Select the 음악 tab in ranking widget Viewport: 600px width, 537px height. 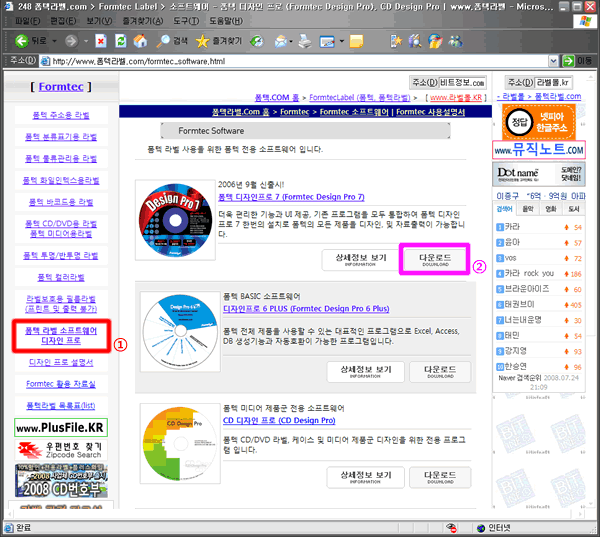coord(529,209)
